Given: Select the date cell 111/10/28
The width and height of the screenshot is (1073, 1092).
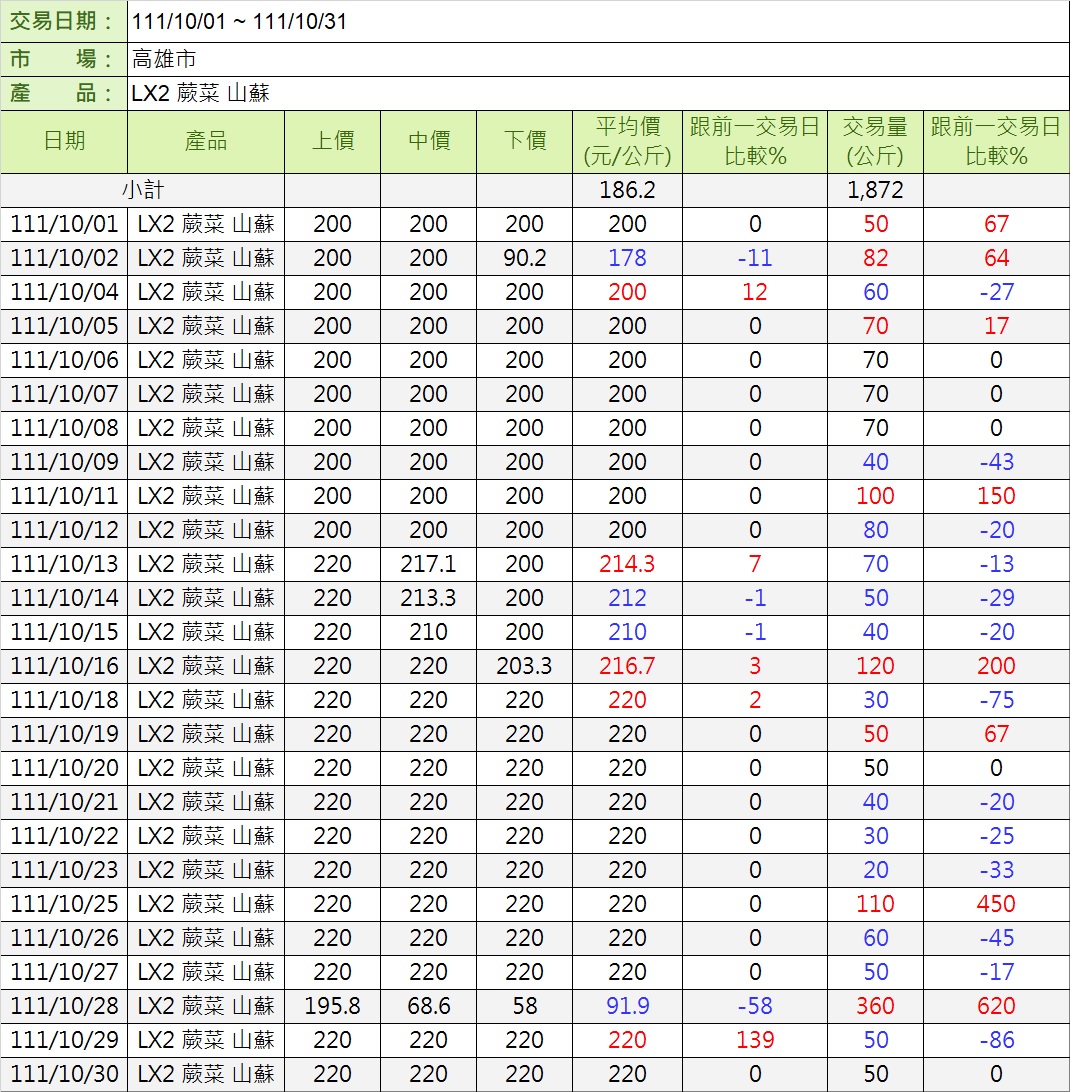Looking at the screenshot, I should tap(64, 1006).
